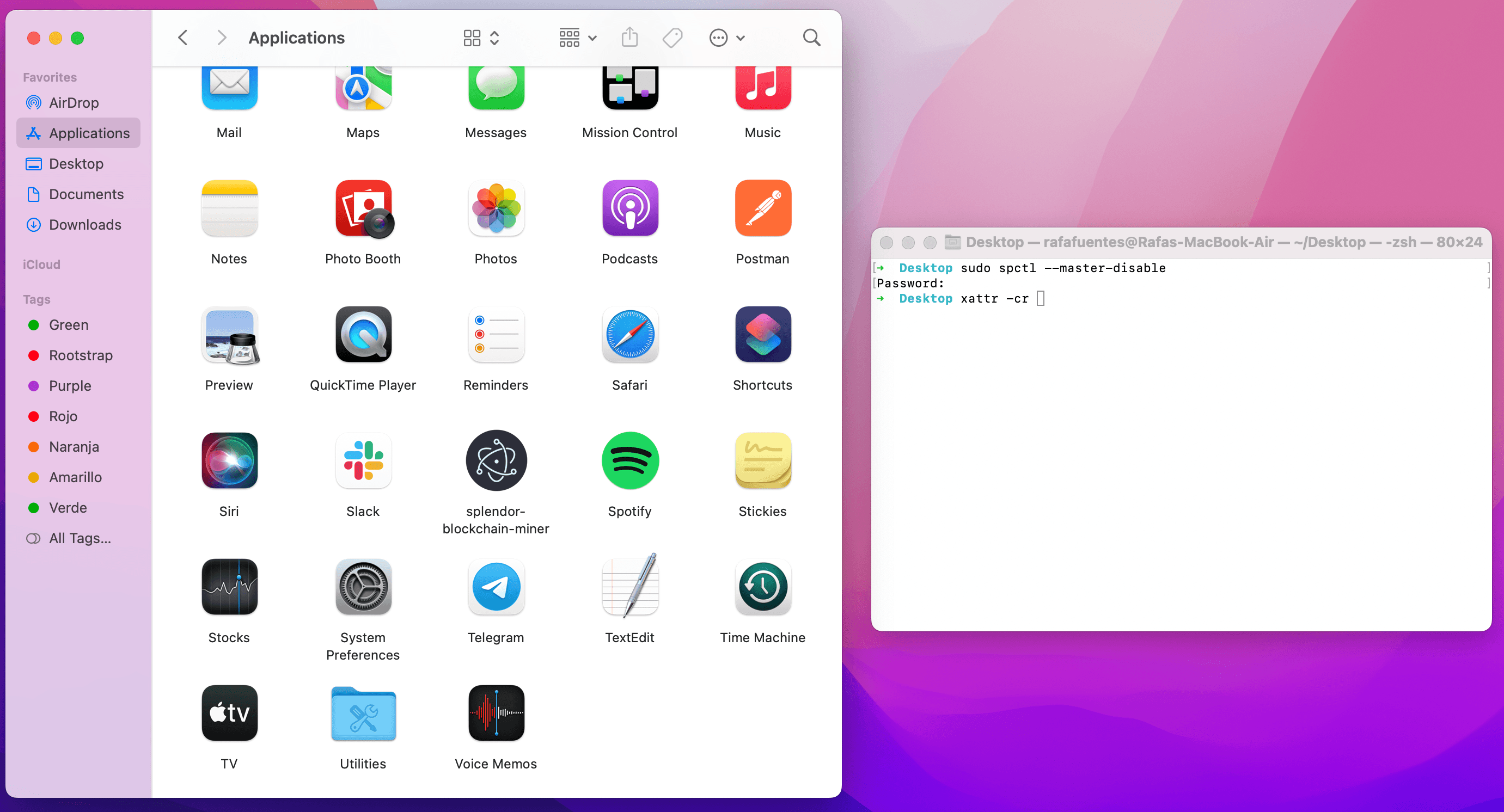1504x812 pixels.
Task: Click the Time Machine app icon
Action: point(763,587)
